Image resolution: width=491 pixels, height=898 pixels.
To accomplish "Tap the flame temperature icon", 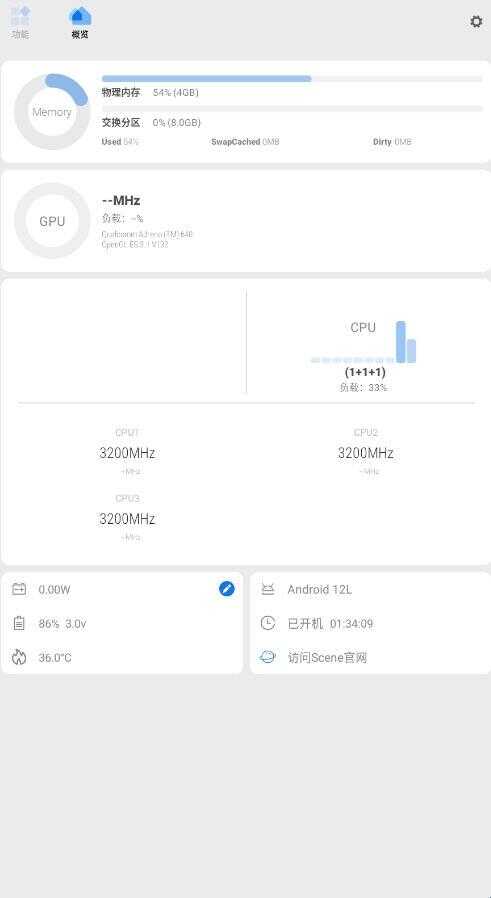I will tap(19, 657).
